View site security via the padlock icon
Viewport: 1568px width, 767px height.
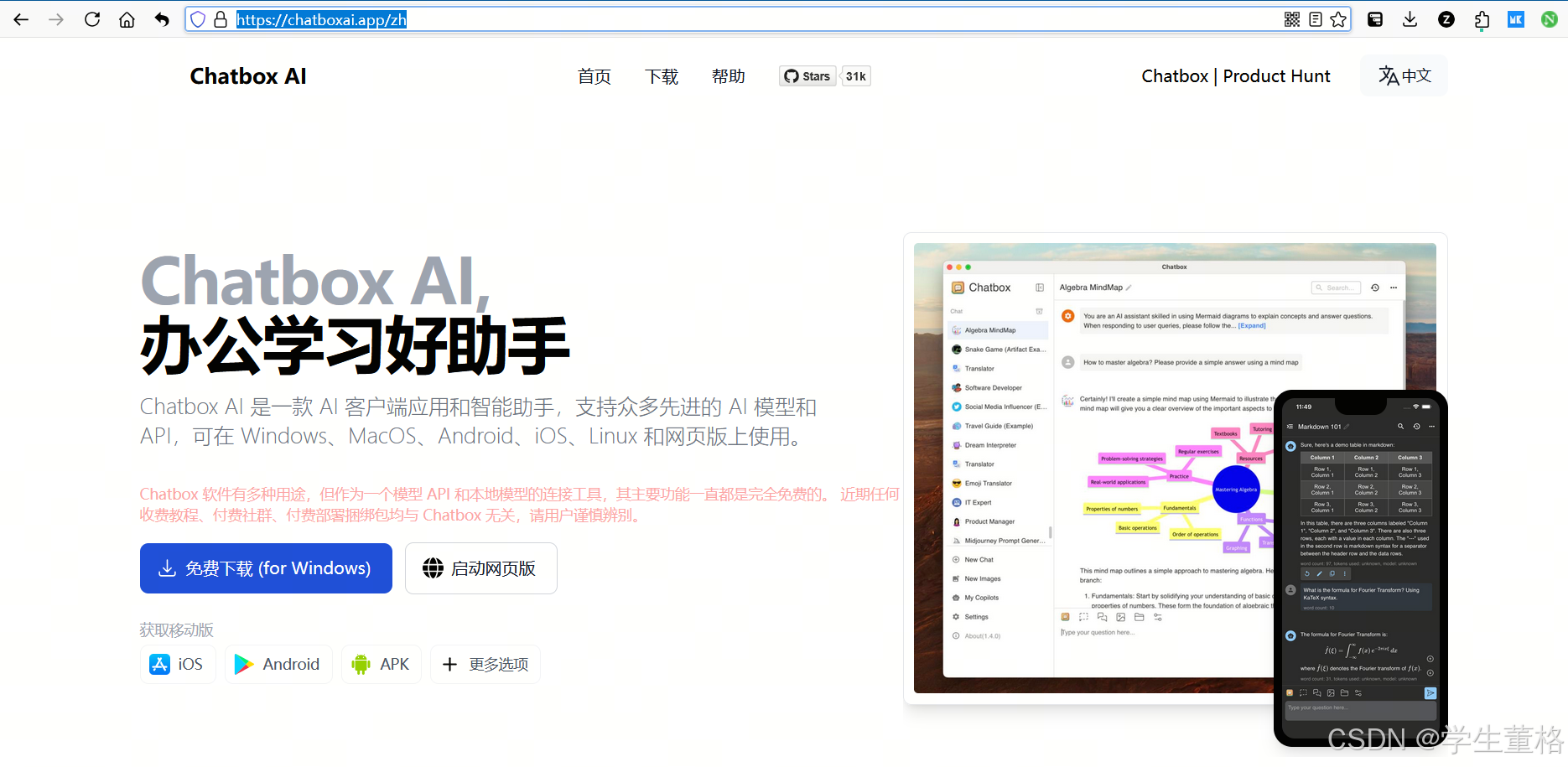(221, 19)
